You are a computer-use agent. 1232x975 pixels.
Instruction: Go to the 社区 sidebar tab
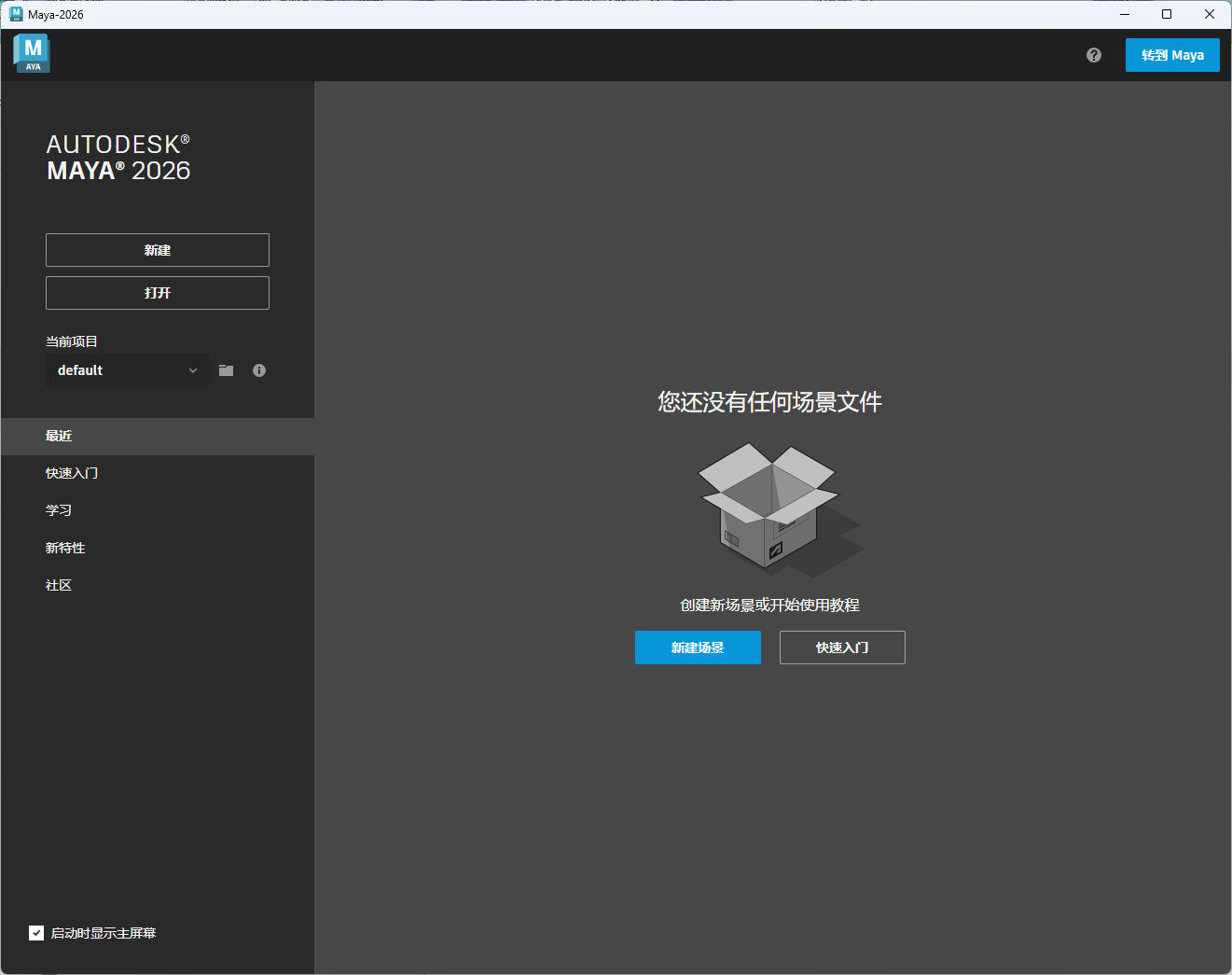158,586
